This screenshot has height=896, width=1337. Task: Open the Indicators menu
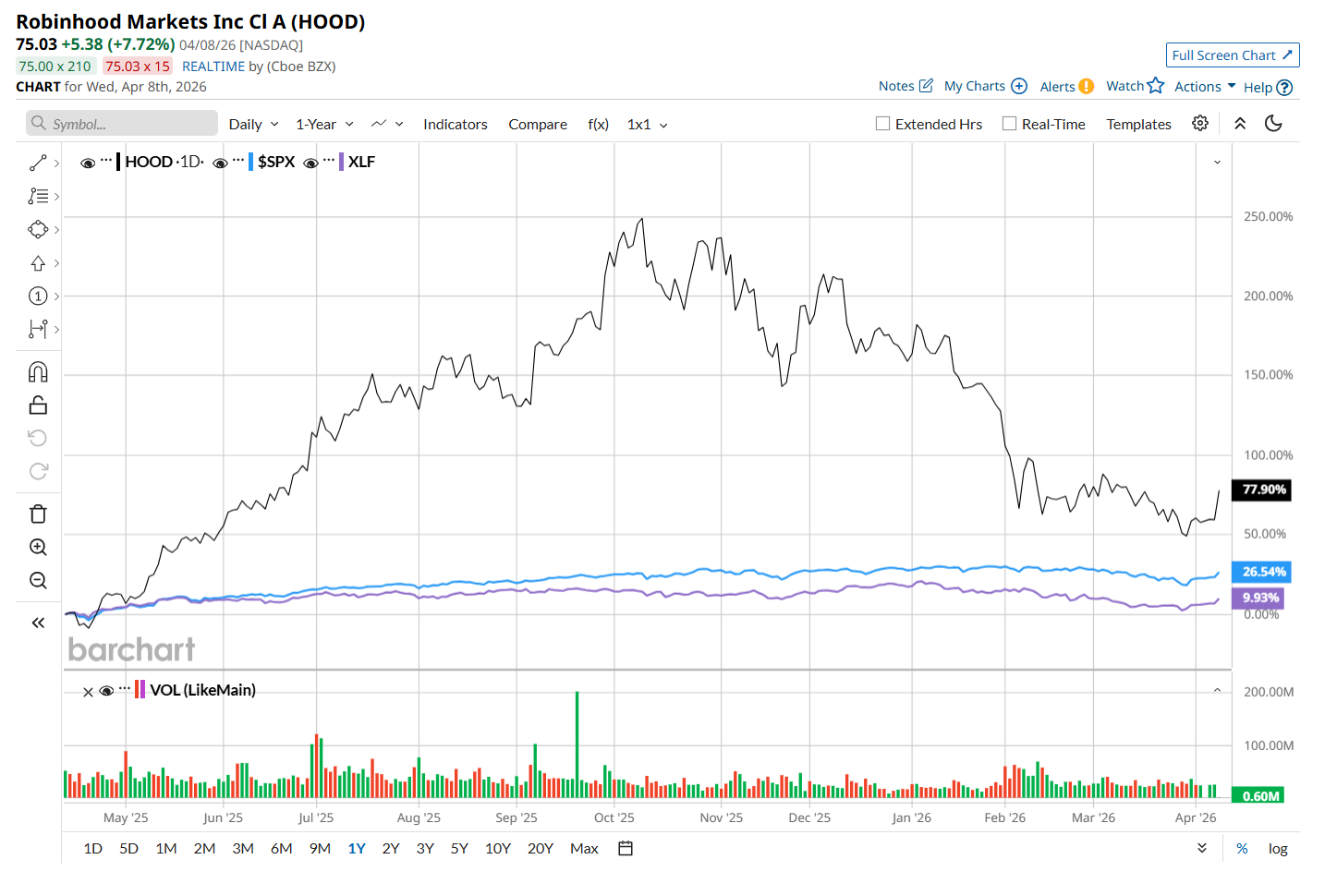click(x=455, y=125)
